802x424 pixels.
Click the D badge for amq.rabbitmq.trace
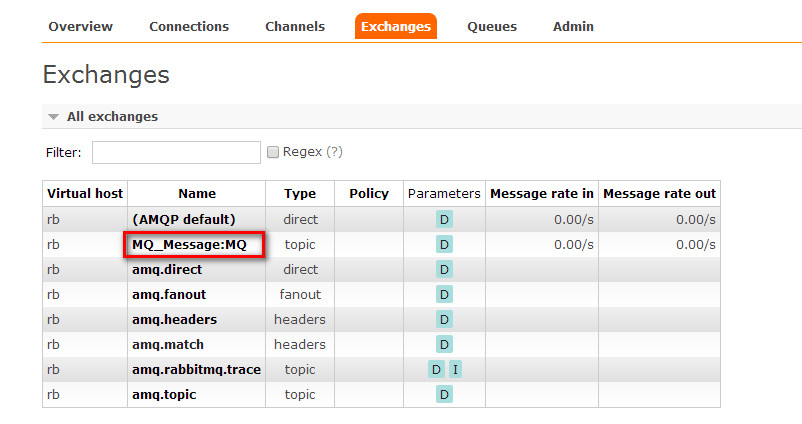click(x=436, y=370)
